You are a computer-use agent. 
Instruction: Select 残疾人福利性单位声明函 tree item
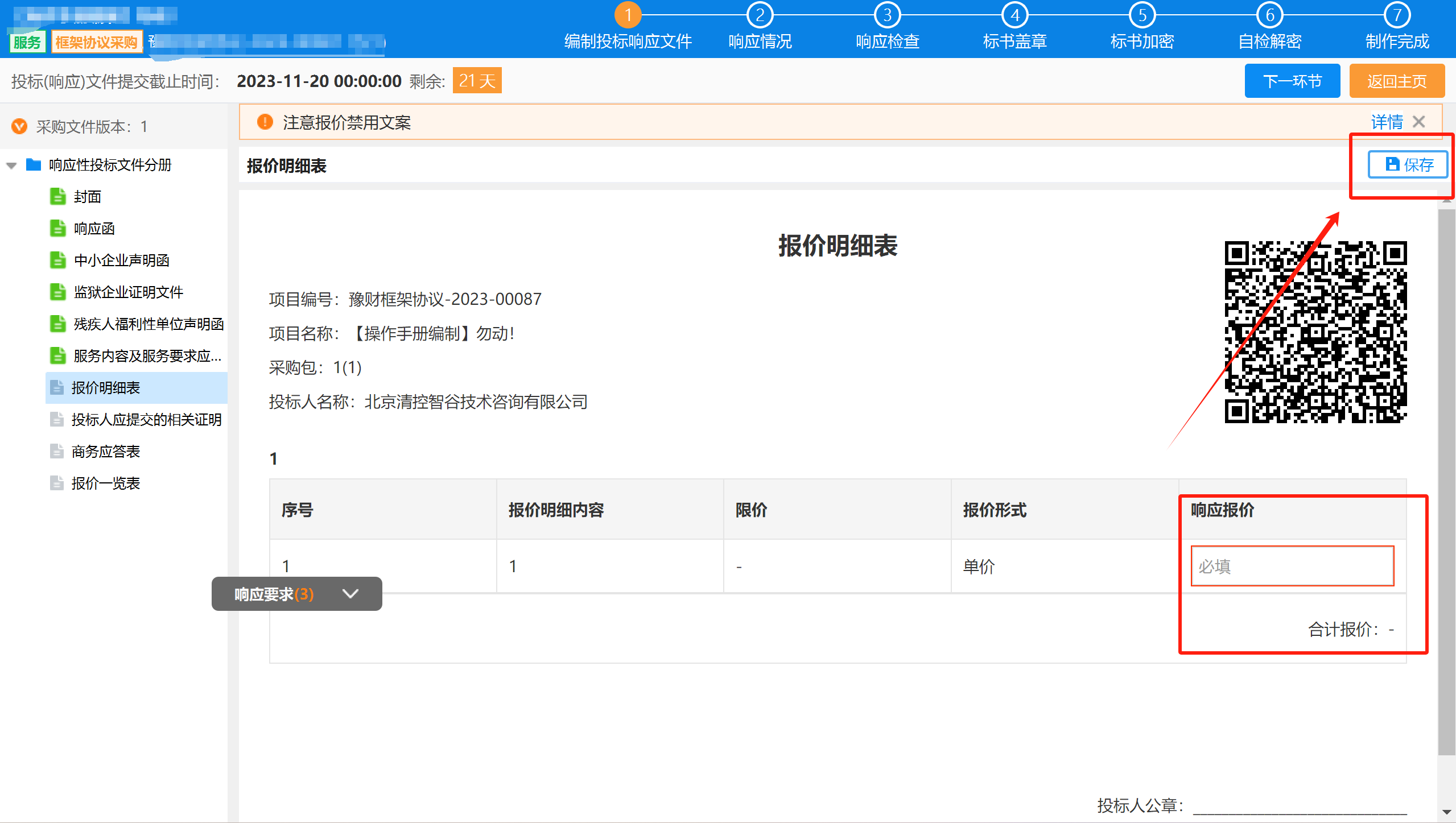click(x=149, y=324)
